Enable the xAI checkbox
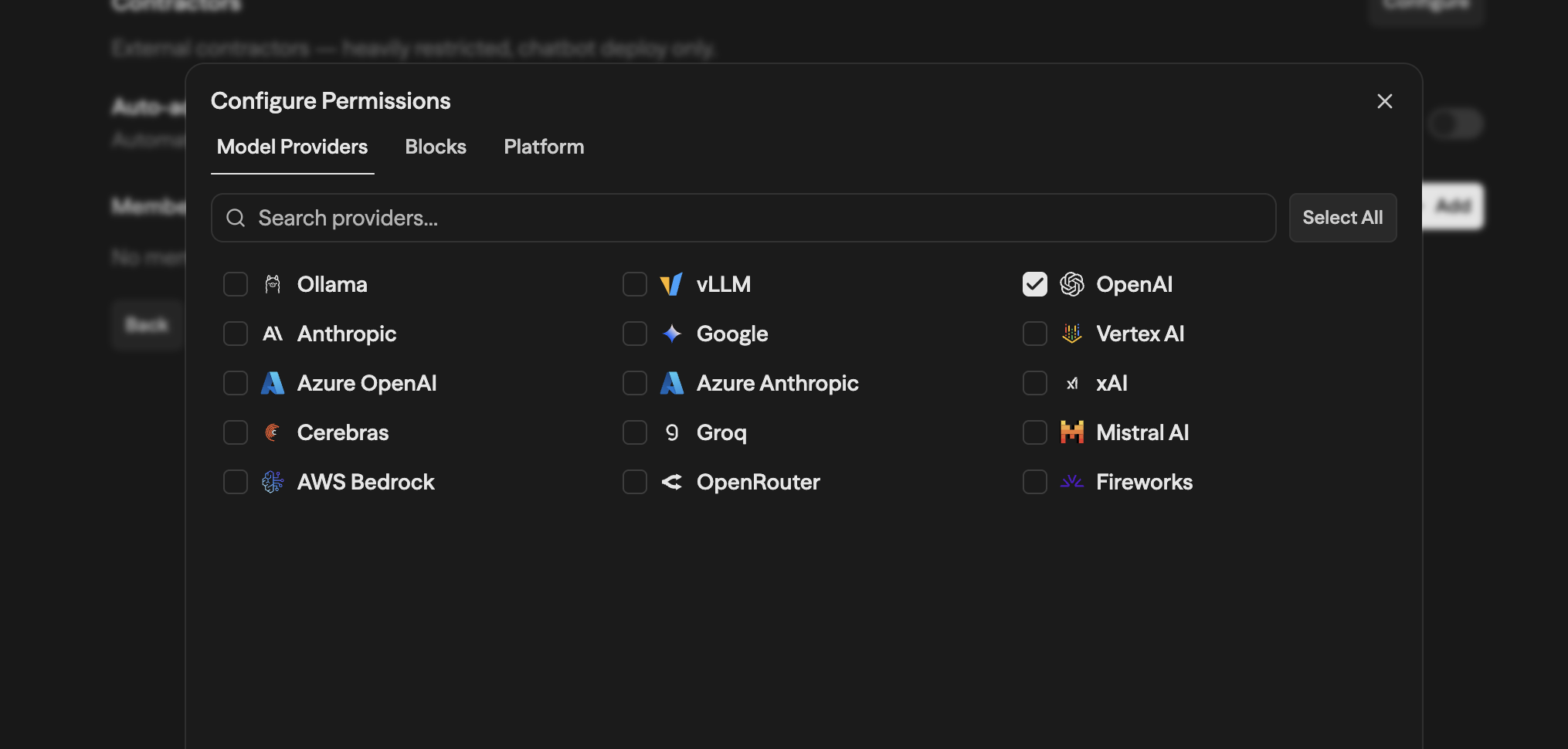Image resolution: width=1568 pixels, height=749 pixels. pos(1034,383)
